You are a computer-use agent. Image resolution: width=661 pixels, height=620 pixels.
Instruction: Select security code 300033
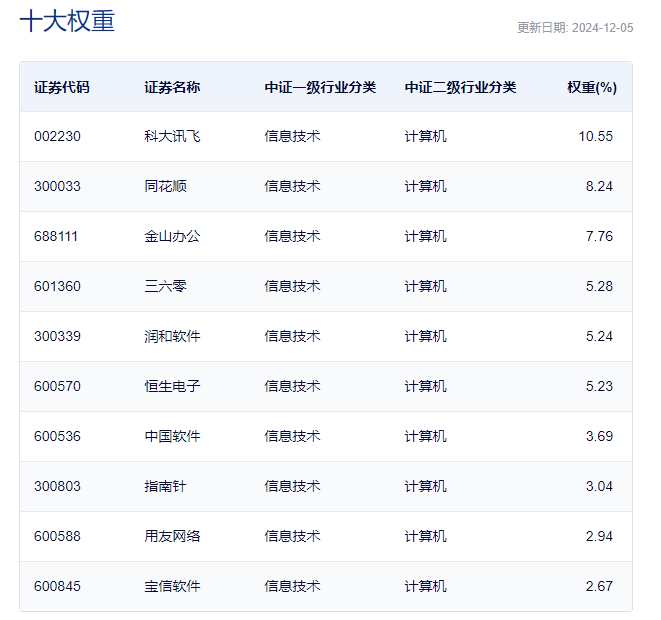(x=57, y=186)
